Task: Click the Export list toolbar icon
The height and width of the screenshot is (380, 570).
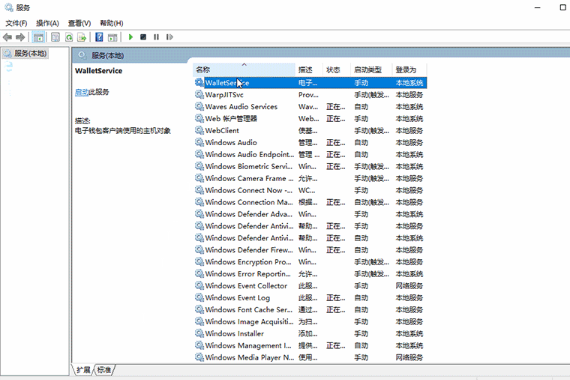Action: tap(82, 37)
